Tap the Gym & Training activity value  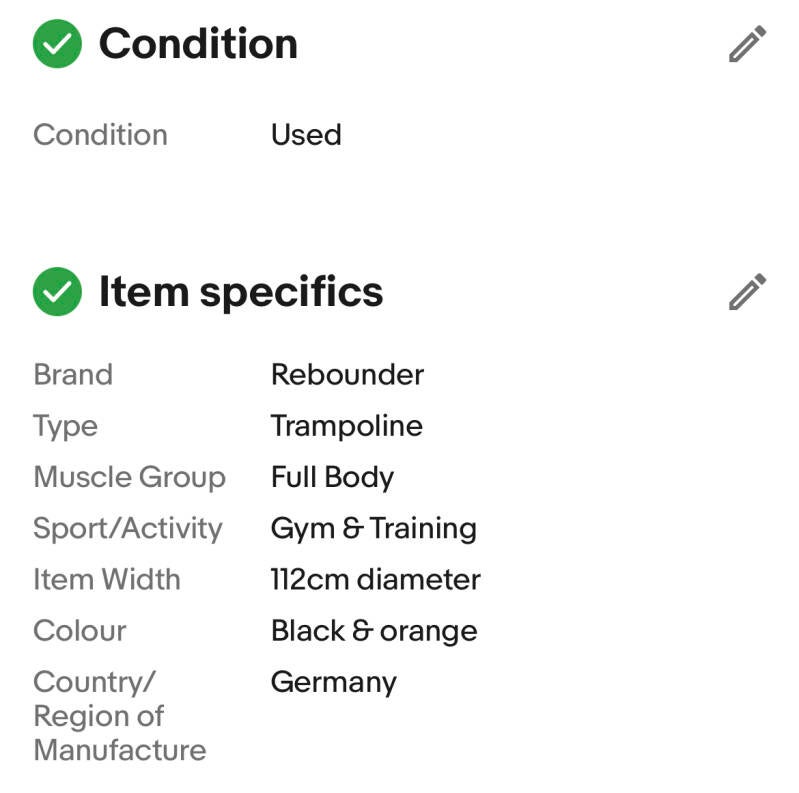tap(373, 528)
